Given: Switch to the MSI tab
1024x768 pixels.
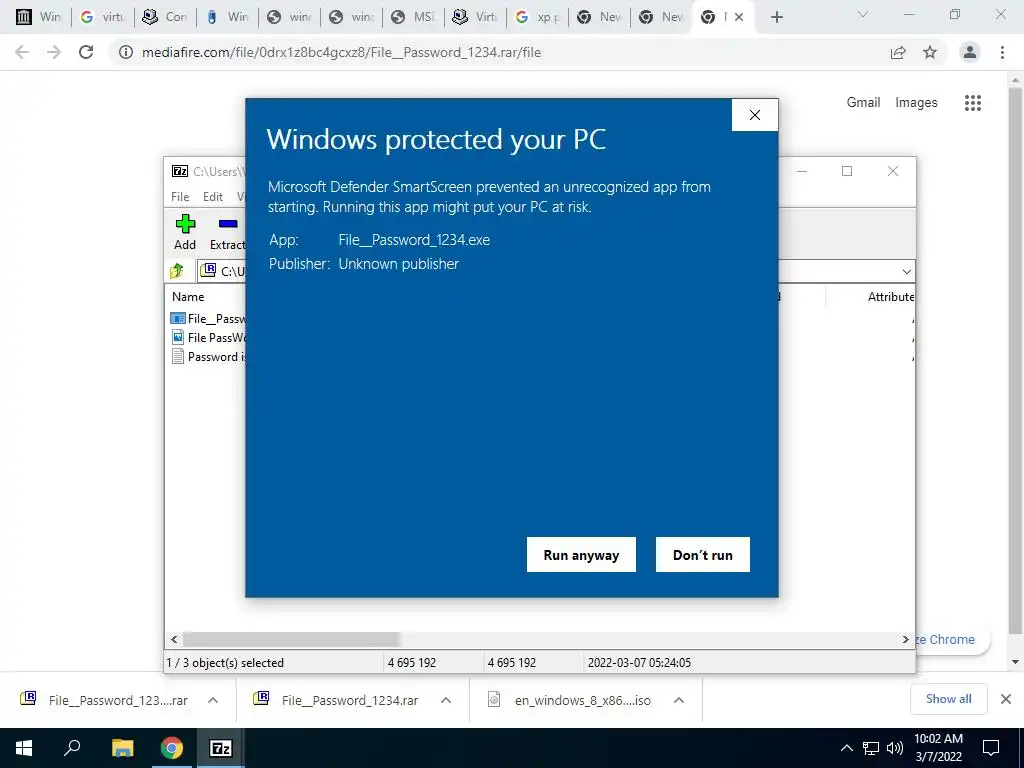Looking at the screenshot, I should pos(413,17).
